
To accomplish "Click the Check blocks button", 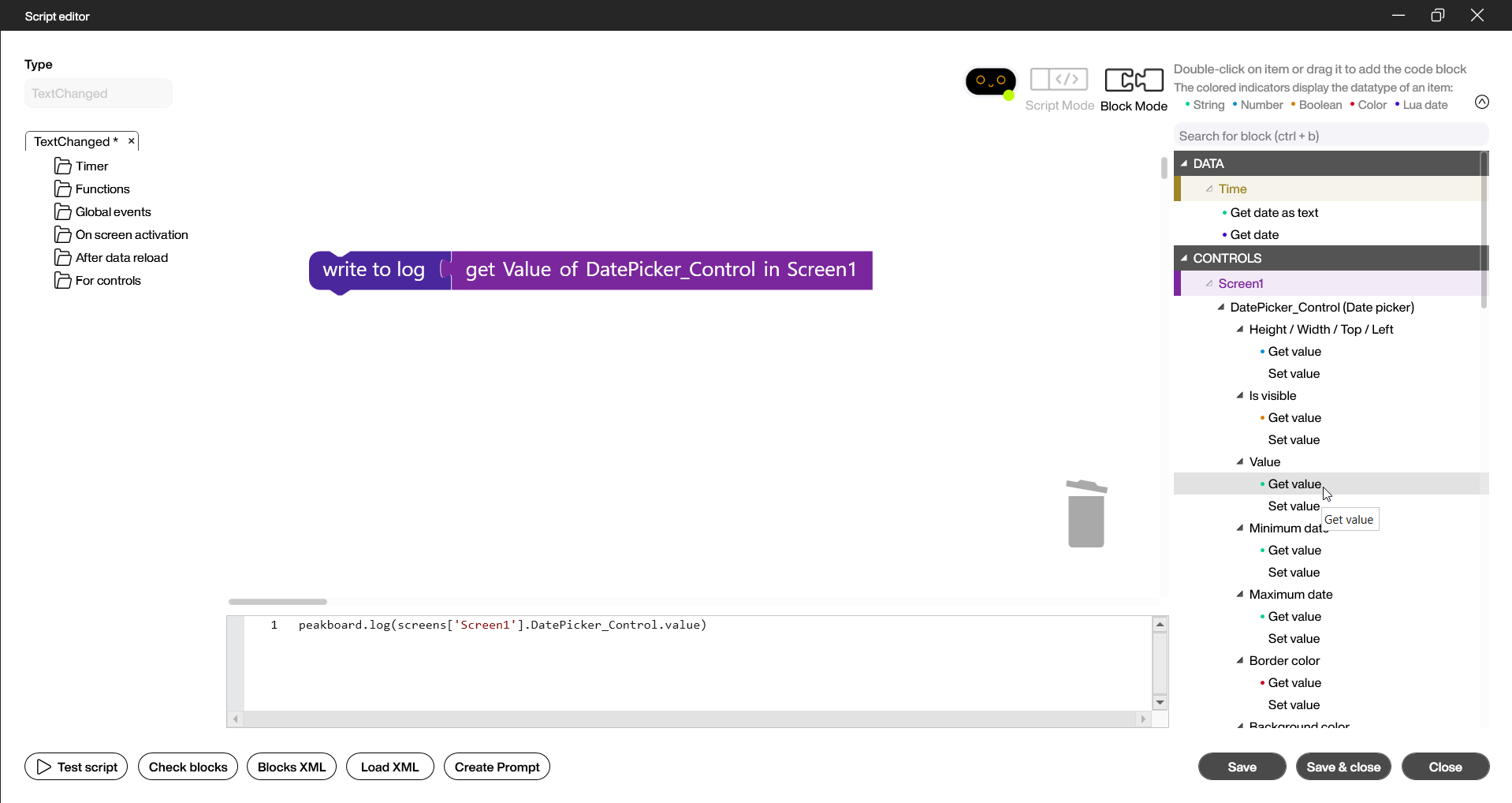I will pyautogui.click(x=188, y=767).
